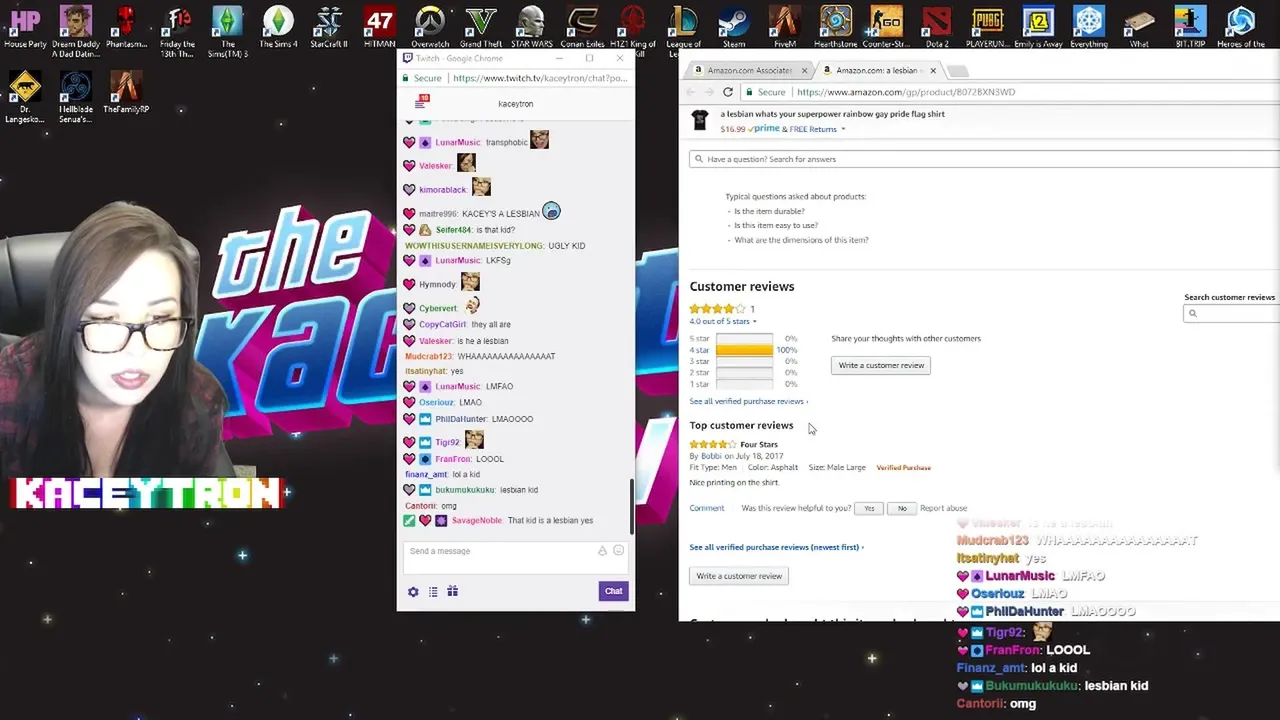Click the Have a question search box
Screen dimensions: 1280x720
coord(984,159)
